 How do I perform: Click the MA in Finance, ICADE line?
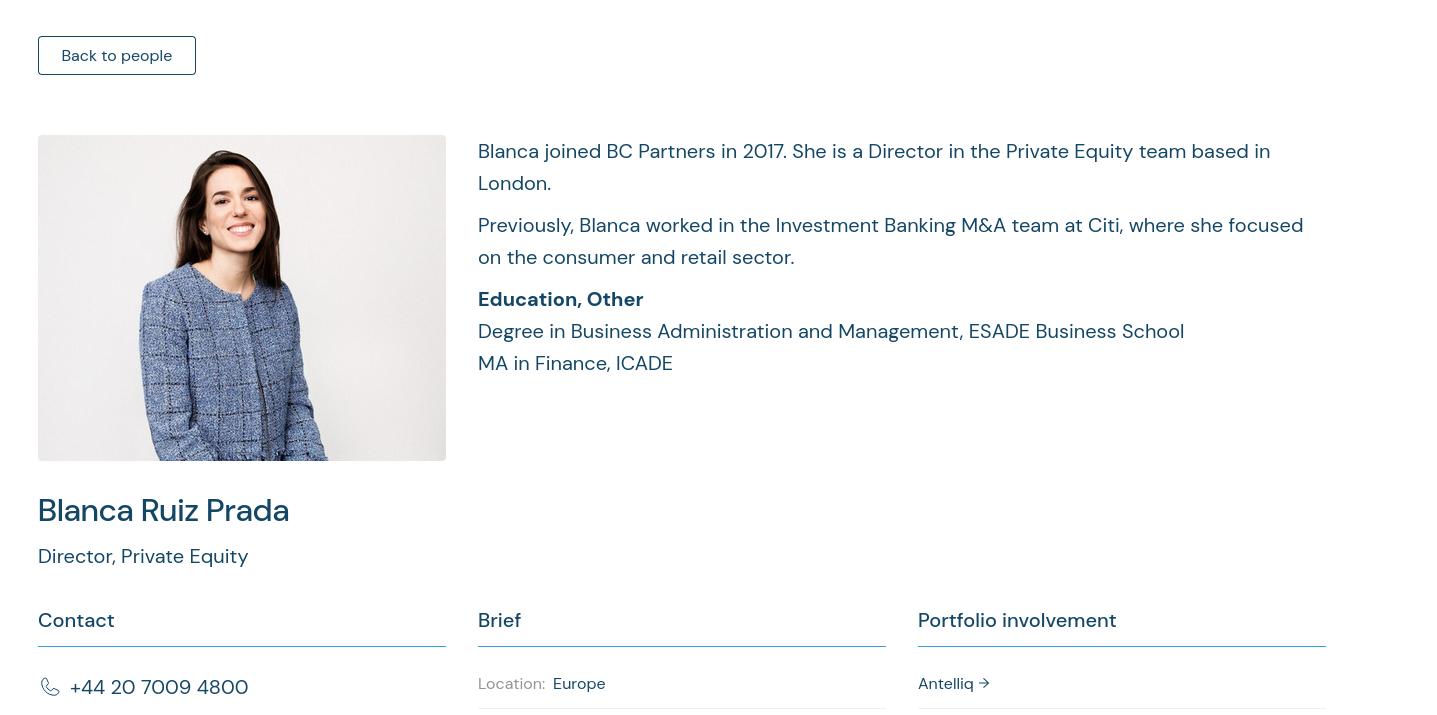(575, 364)
